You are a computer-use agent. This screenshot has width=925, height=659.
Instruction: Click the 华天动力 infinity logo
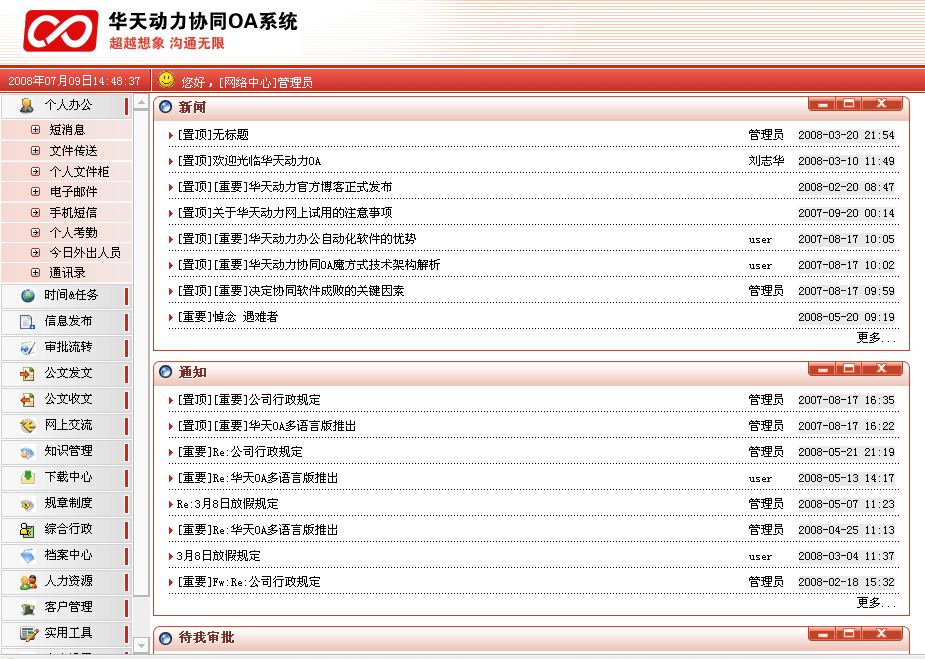tap(61, 31)
